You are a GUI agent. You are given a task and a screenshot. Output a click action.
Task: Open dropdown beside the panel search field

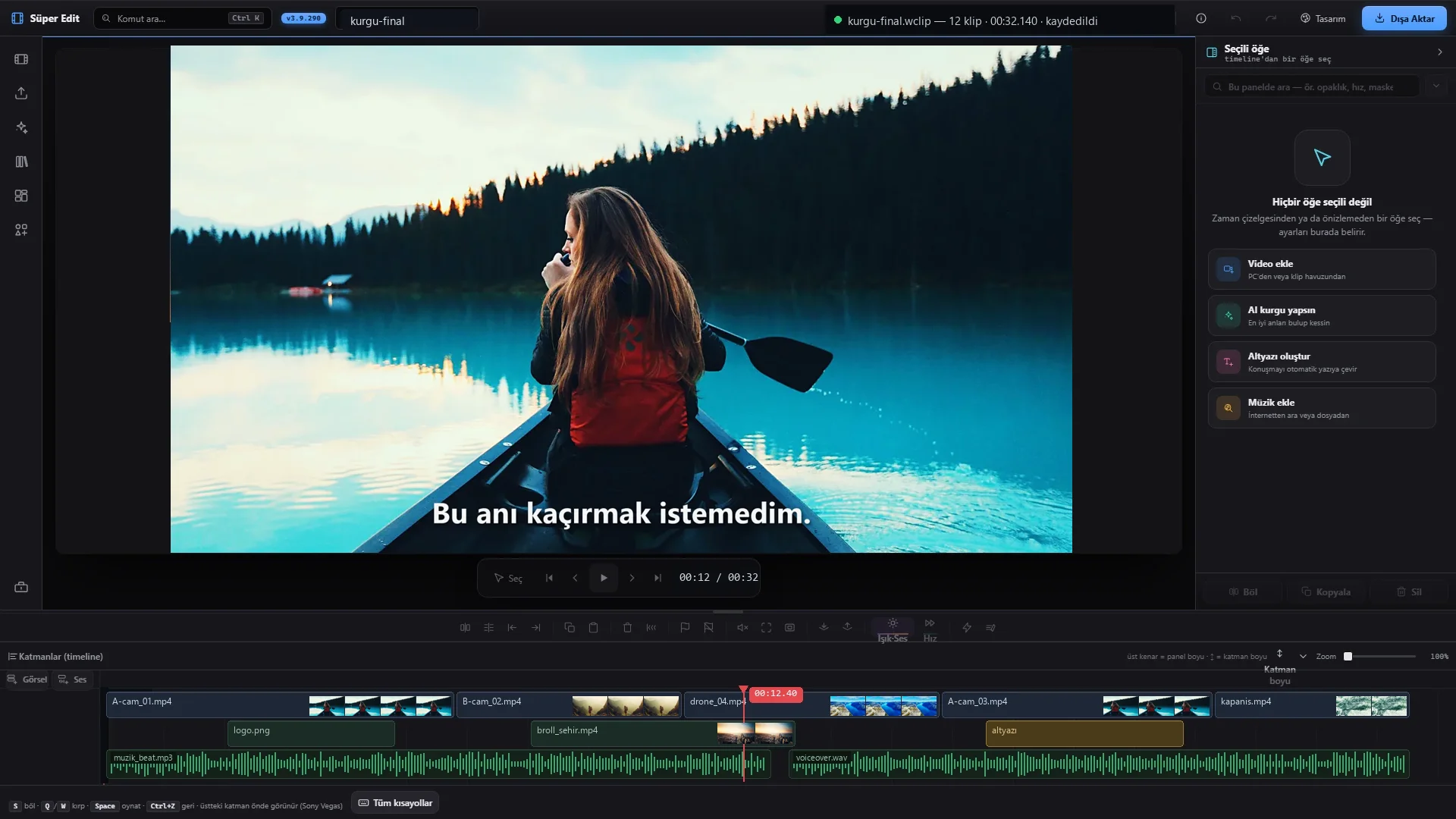pyautogui.click(x=1436, y=86)
